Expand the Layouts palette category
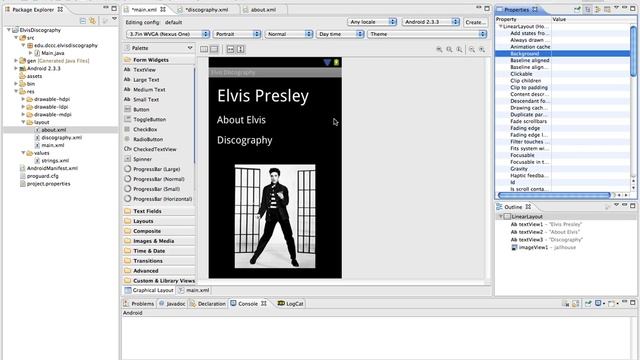 pyautogui.click(x=159, y=221)
